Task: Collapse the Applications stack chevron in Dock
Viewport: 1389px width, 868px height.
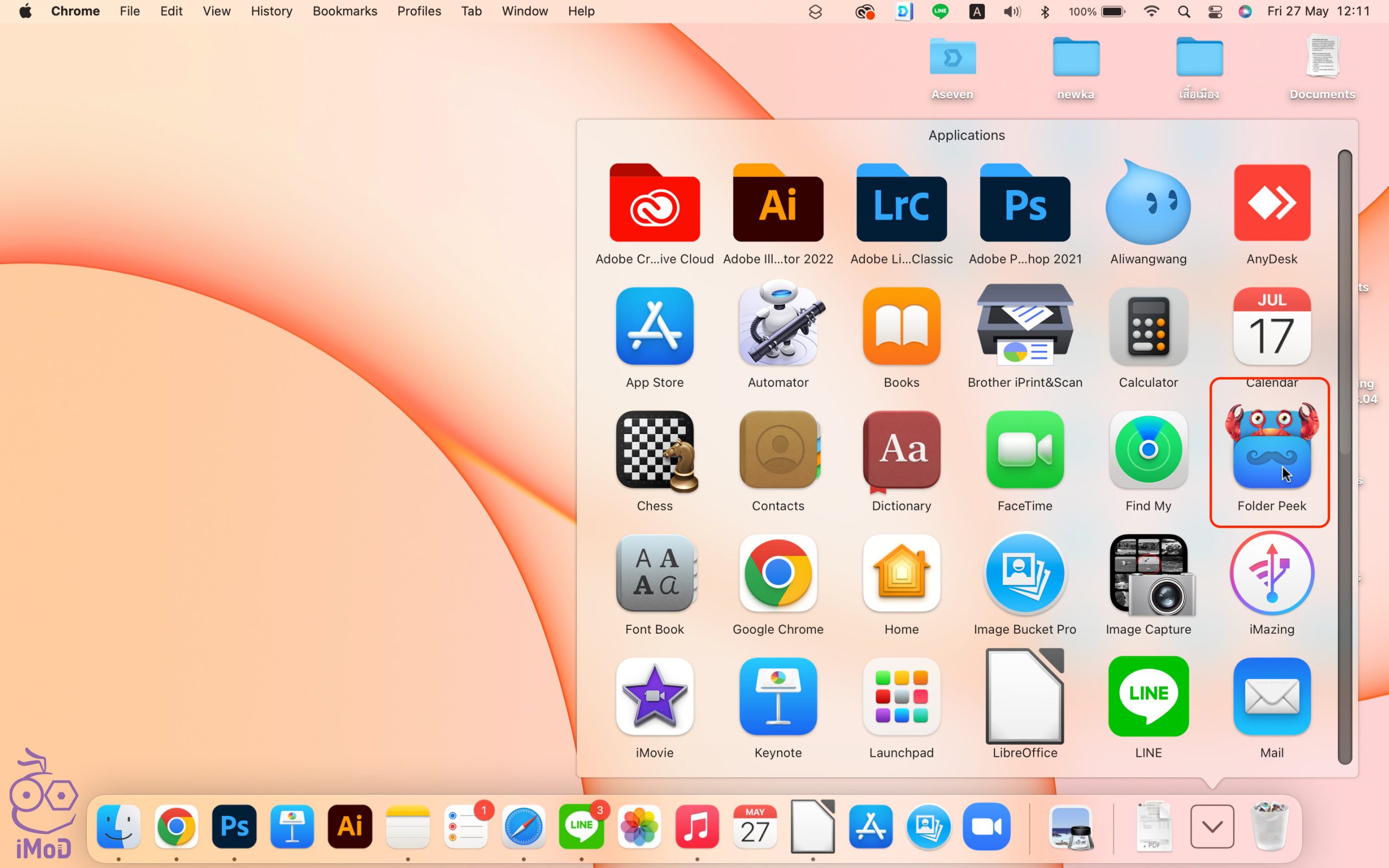Action: [x=1212, y=827]
